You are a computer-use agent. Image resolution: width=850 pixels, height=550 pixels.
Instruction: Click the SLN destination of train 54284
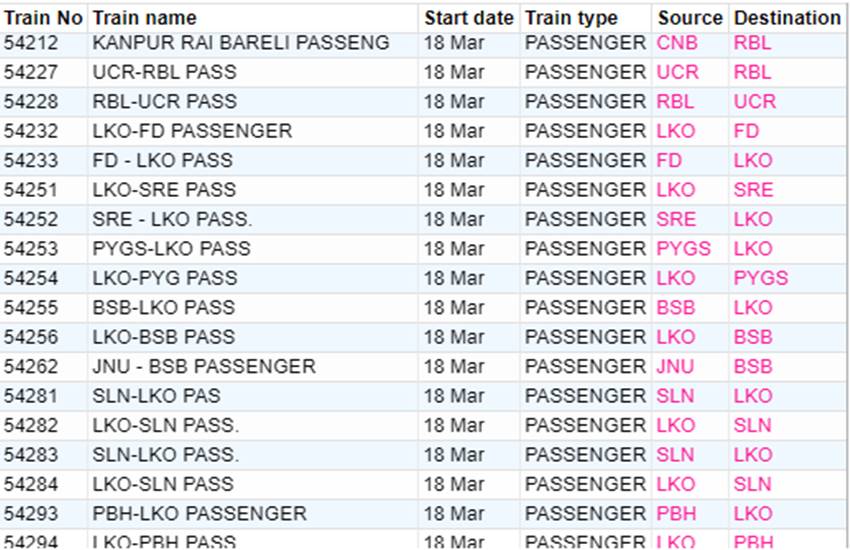752,484
